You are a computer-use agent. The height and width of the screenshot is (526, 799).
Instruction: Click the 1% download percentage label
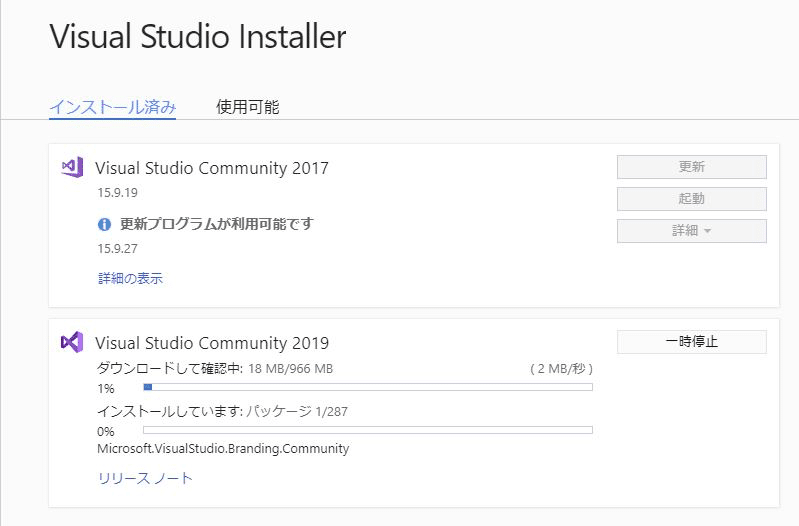(x=106, y=389)
